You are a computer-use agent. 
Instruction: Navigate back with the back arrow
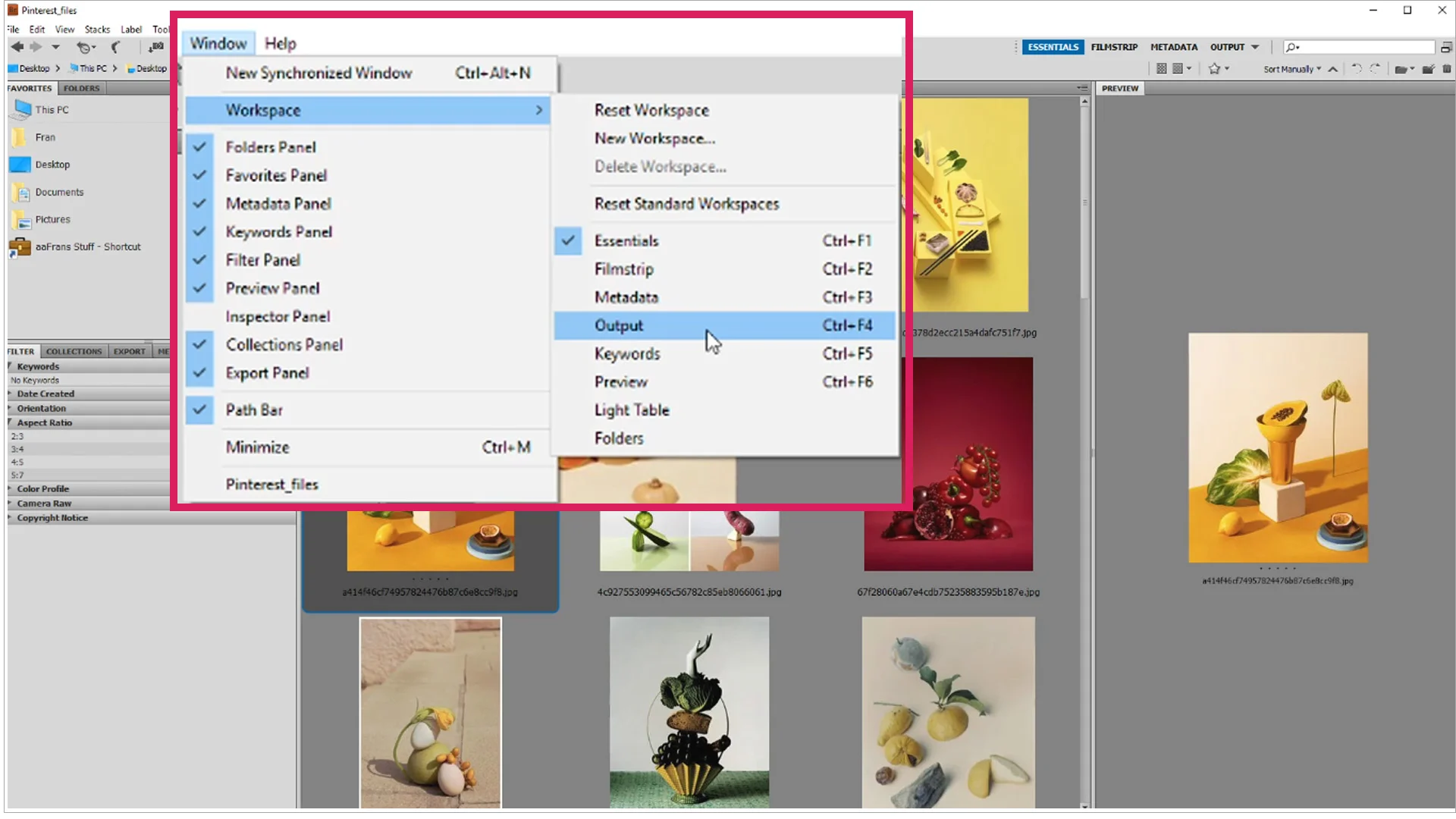point(17,46)
